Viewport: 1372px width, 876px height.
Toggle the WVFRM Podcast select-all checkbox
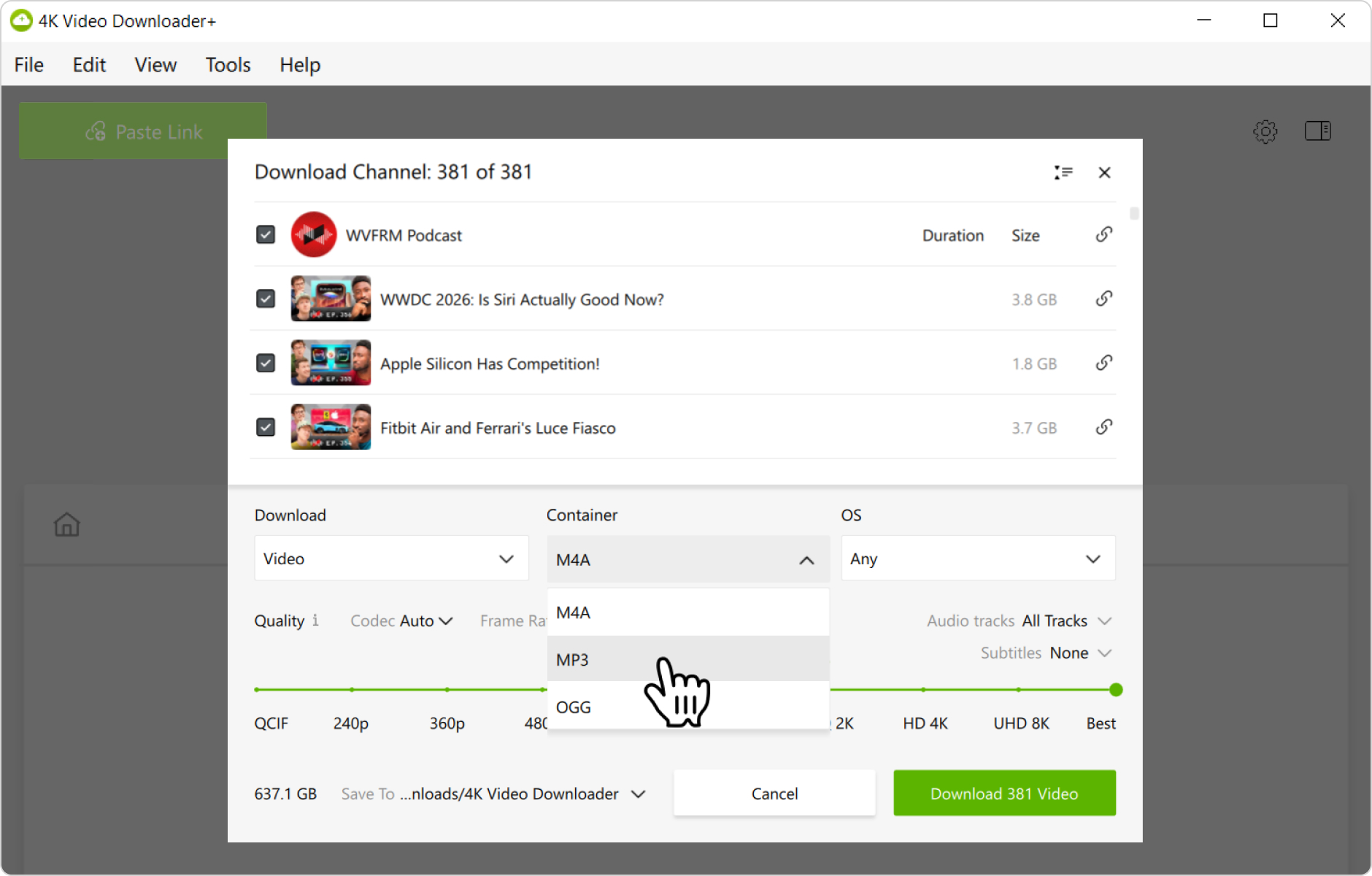click(266, 234)
